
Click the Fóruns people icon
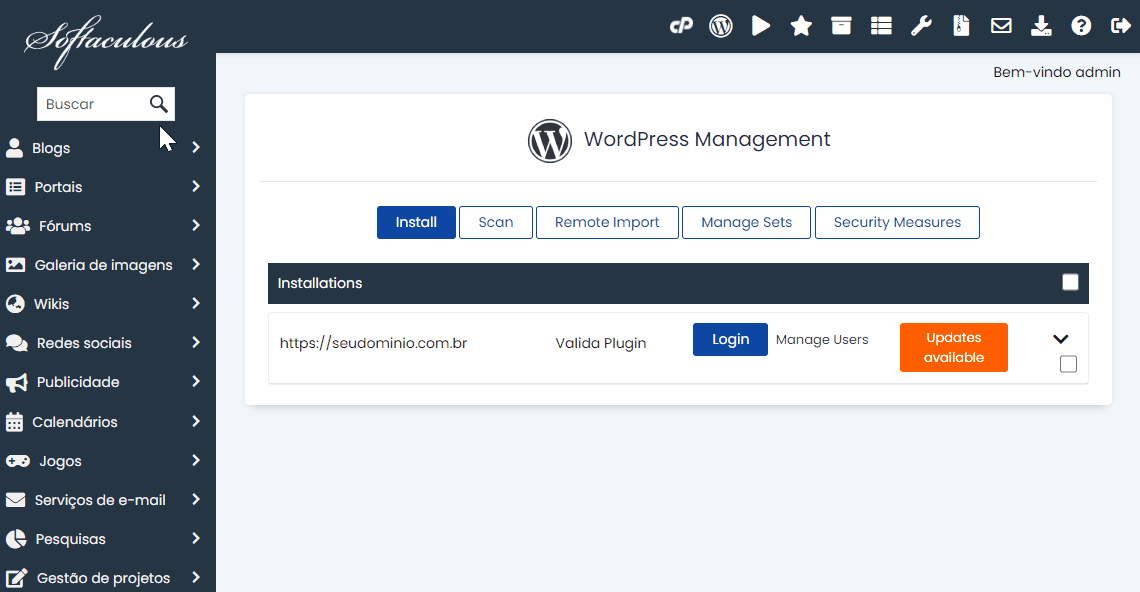click(17, 226)
